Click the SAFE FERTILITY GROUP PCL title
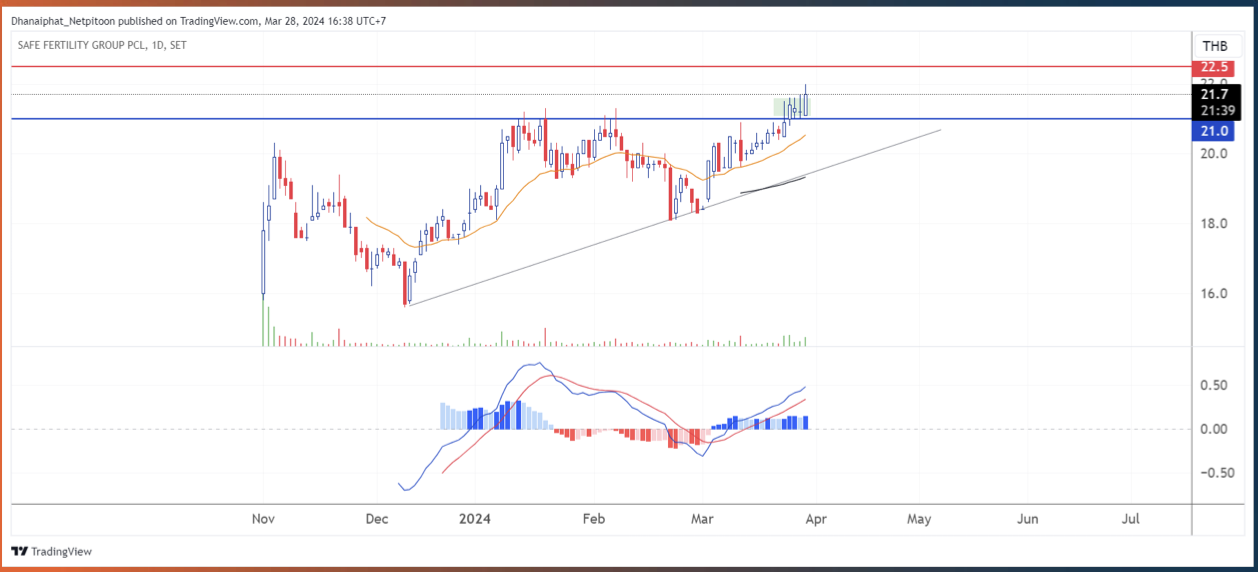This screenshot has width=1258, height=572. click(x=82, y=45)
